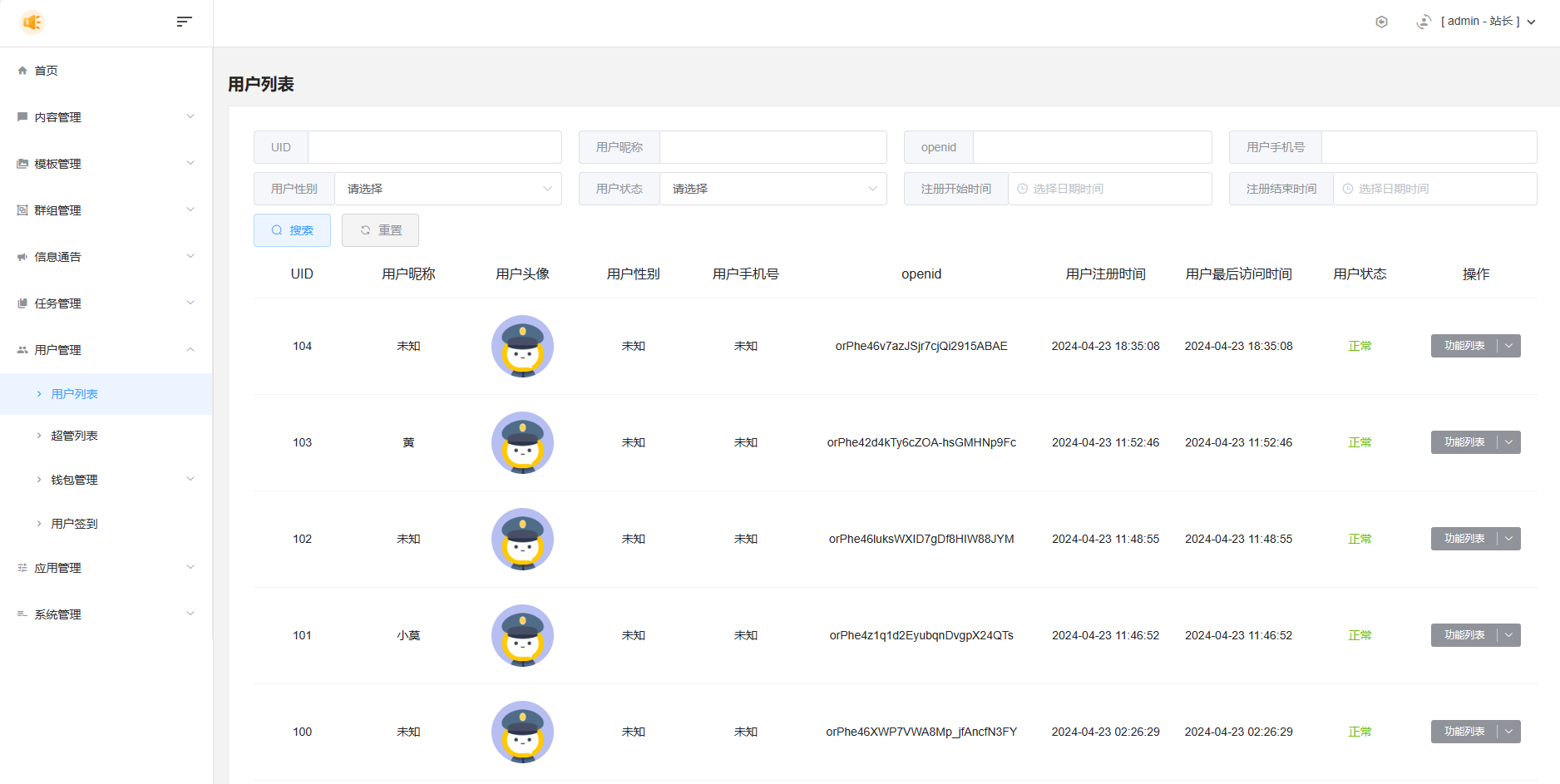Click the avatar of user 104

pos(522,346)
